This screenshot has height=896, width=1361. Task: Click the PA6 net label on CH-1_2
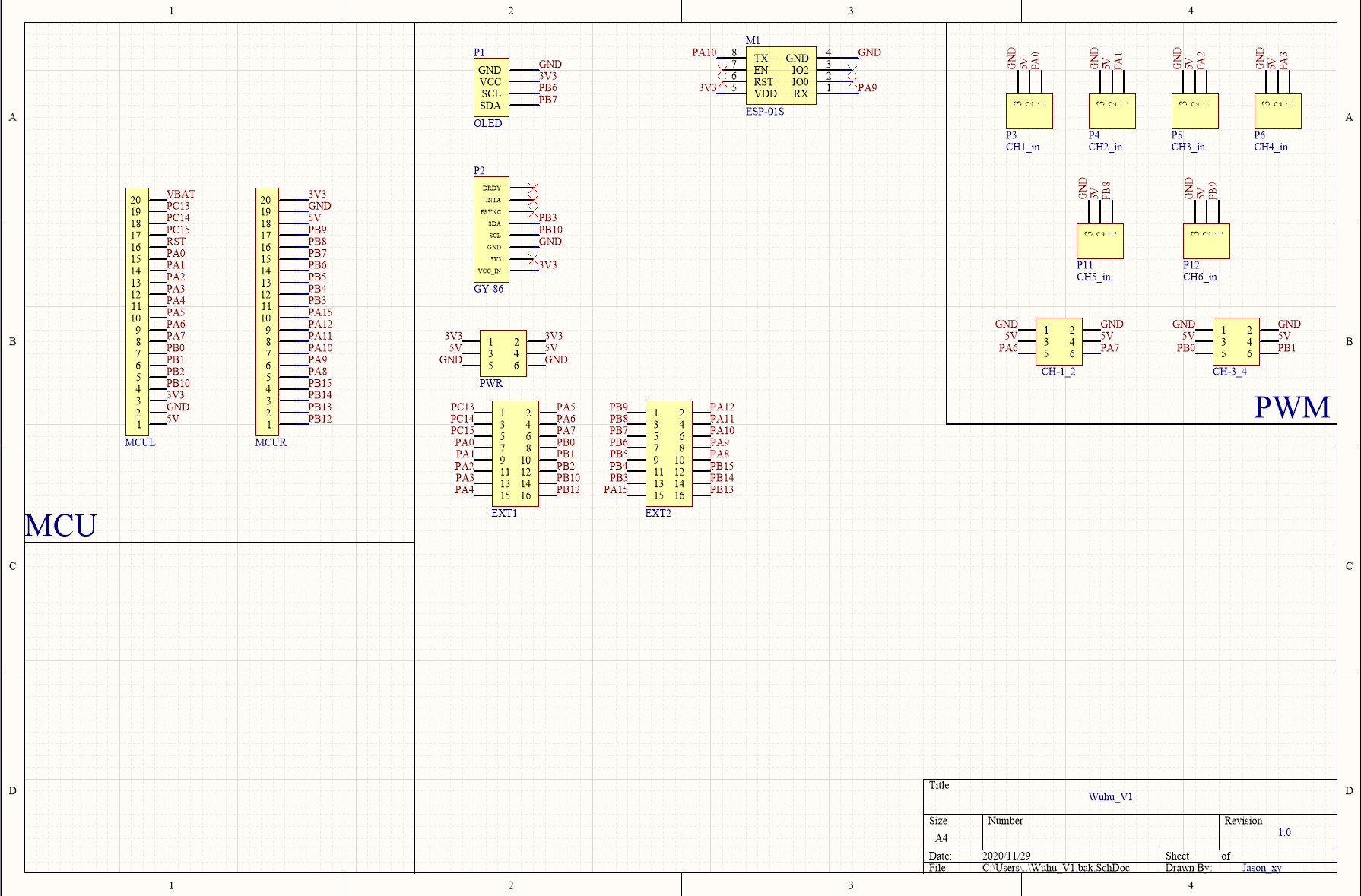[x=1008, y=348]
